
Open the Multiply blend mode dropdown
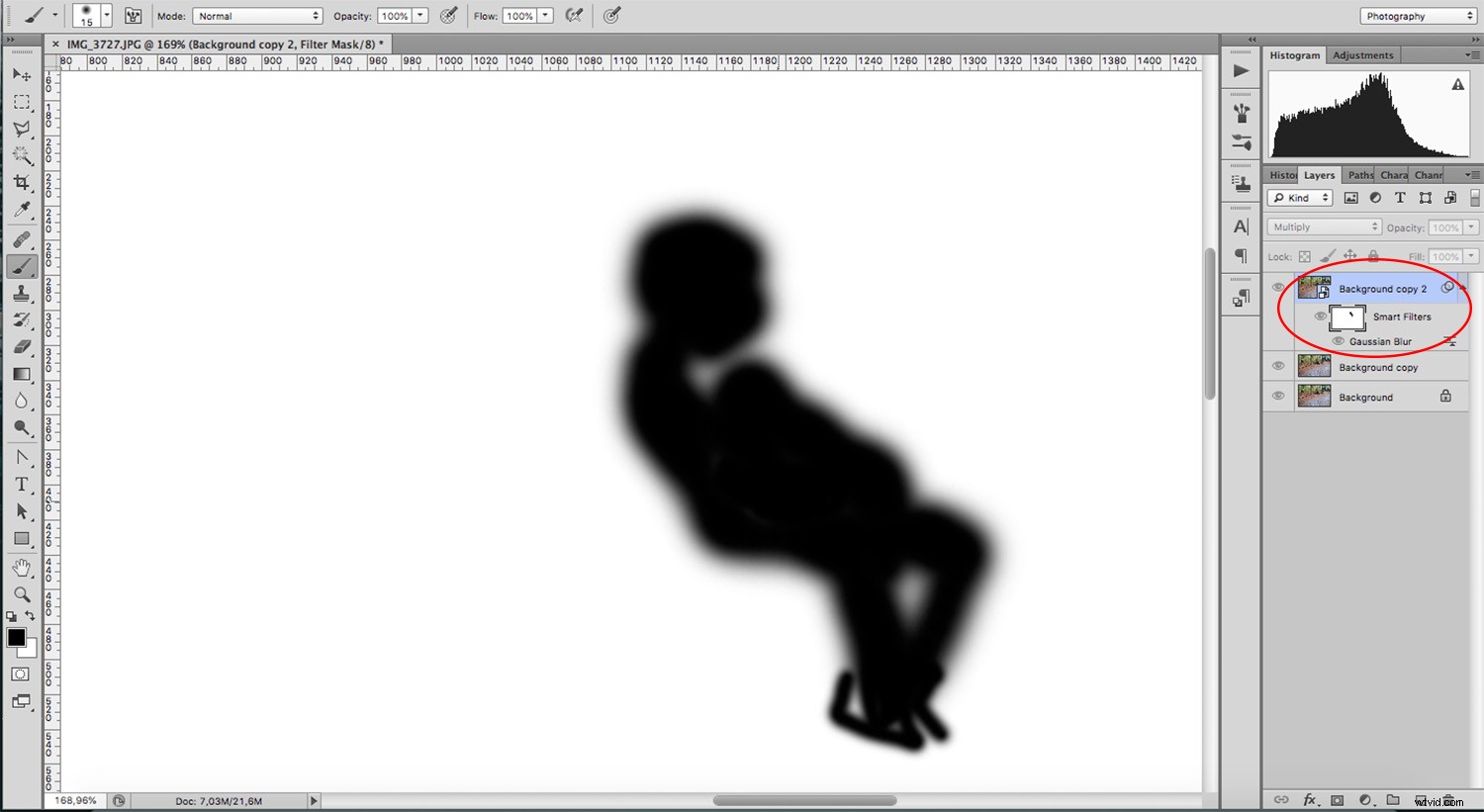1323,226
